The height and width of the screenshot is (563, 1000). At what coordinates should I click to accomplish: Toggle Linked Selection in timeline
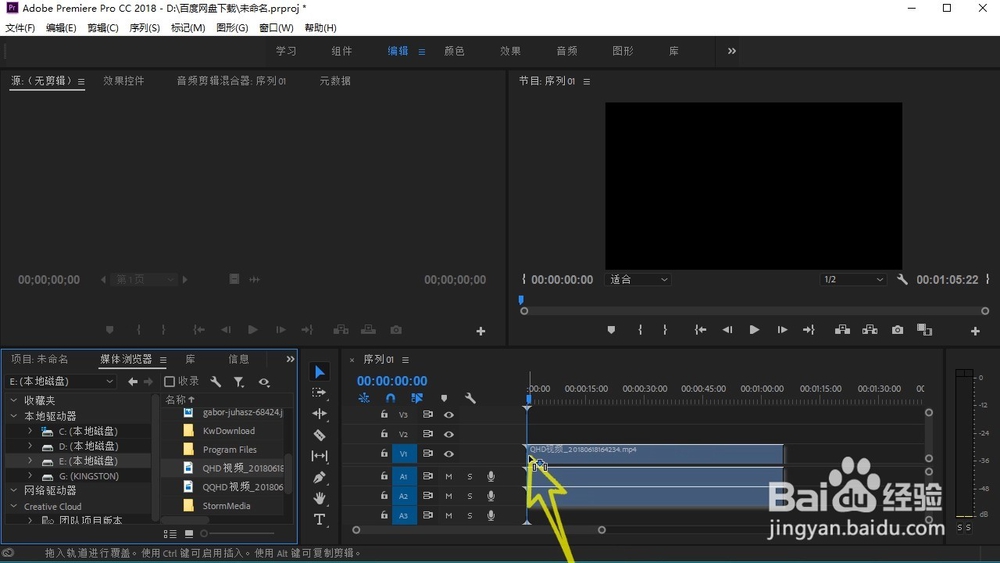(x=417, y=398)
